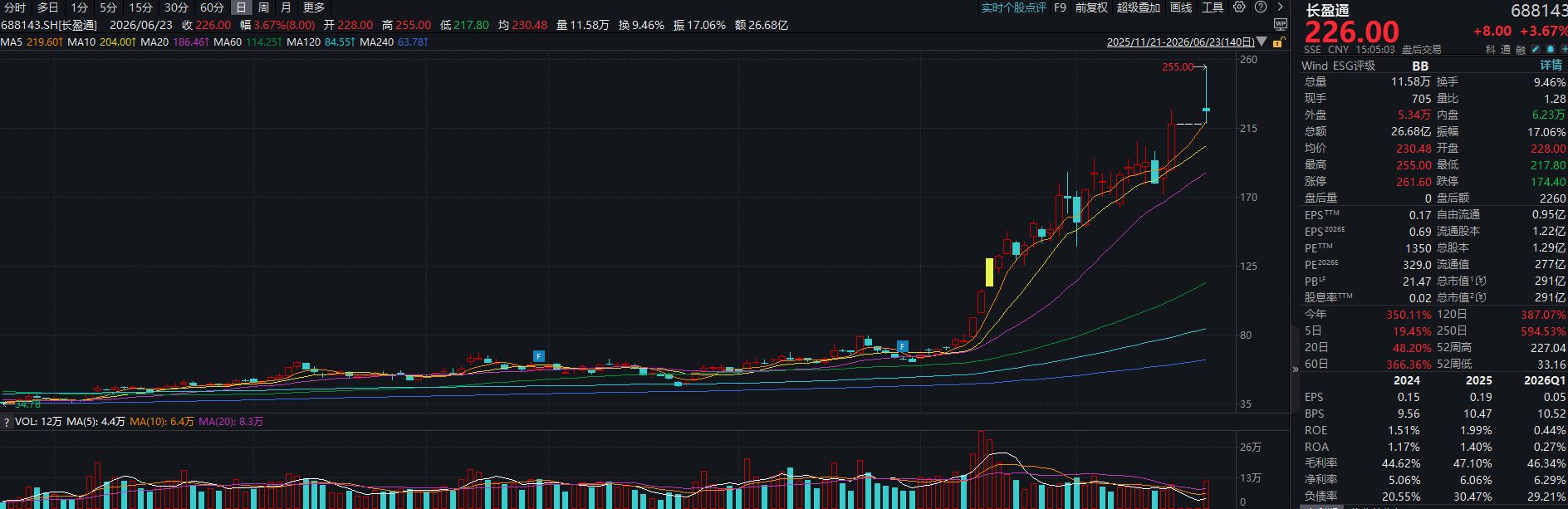Click the 通 tag icon
The image size is (1568, 509).
click(1506, 50)
